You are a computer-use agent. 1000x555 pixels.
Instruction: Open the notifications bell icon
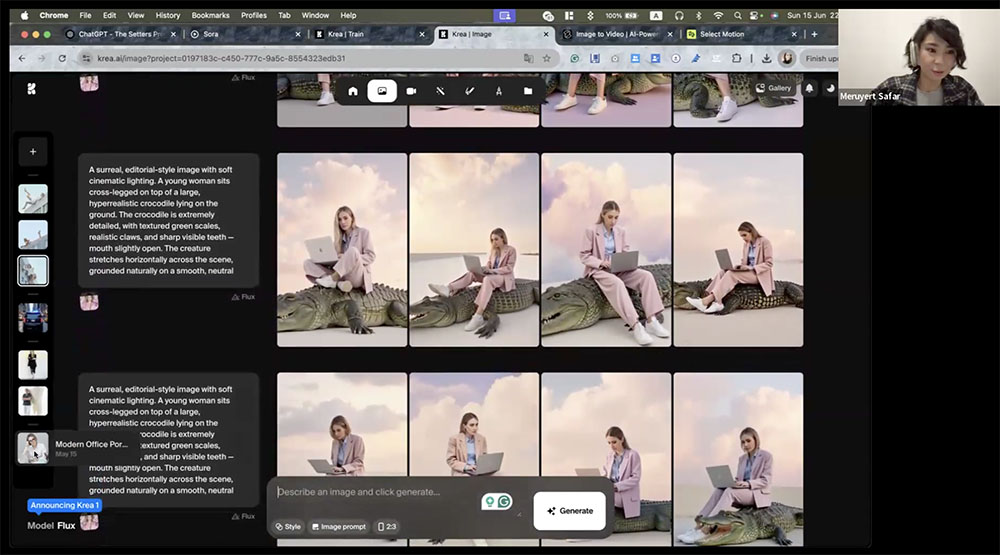click(x=809, y=88)
